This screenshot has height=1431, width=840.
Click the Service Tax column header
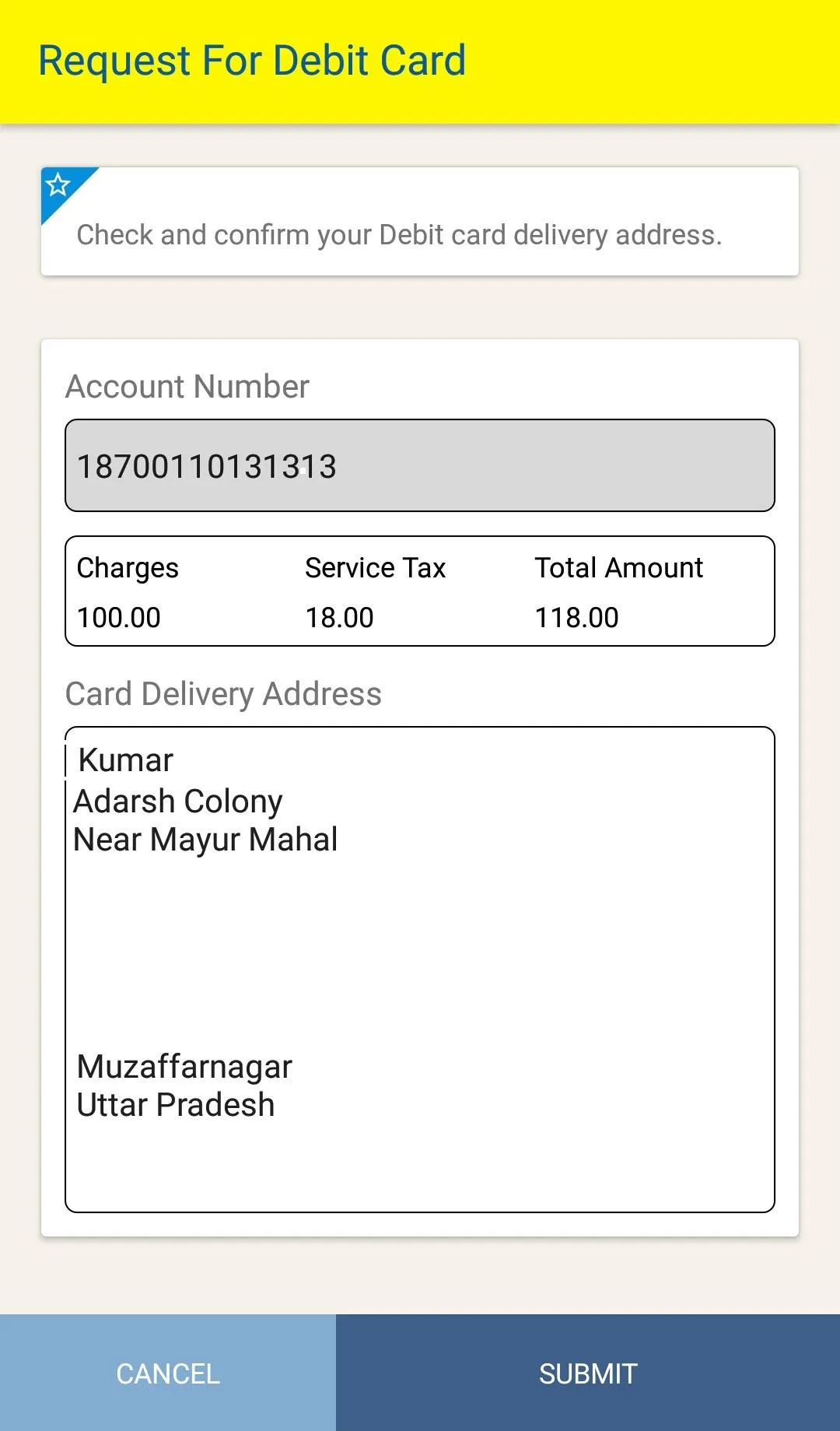375,568
